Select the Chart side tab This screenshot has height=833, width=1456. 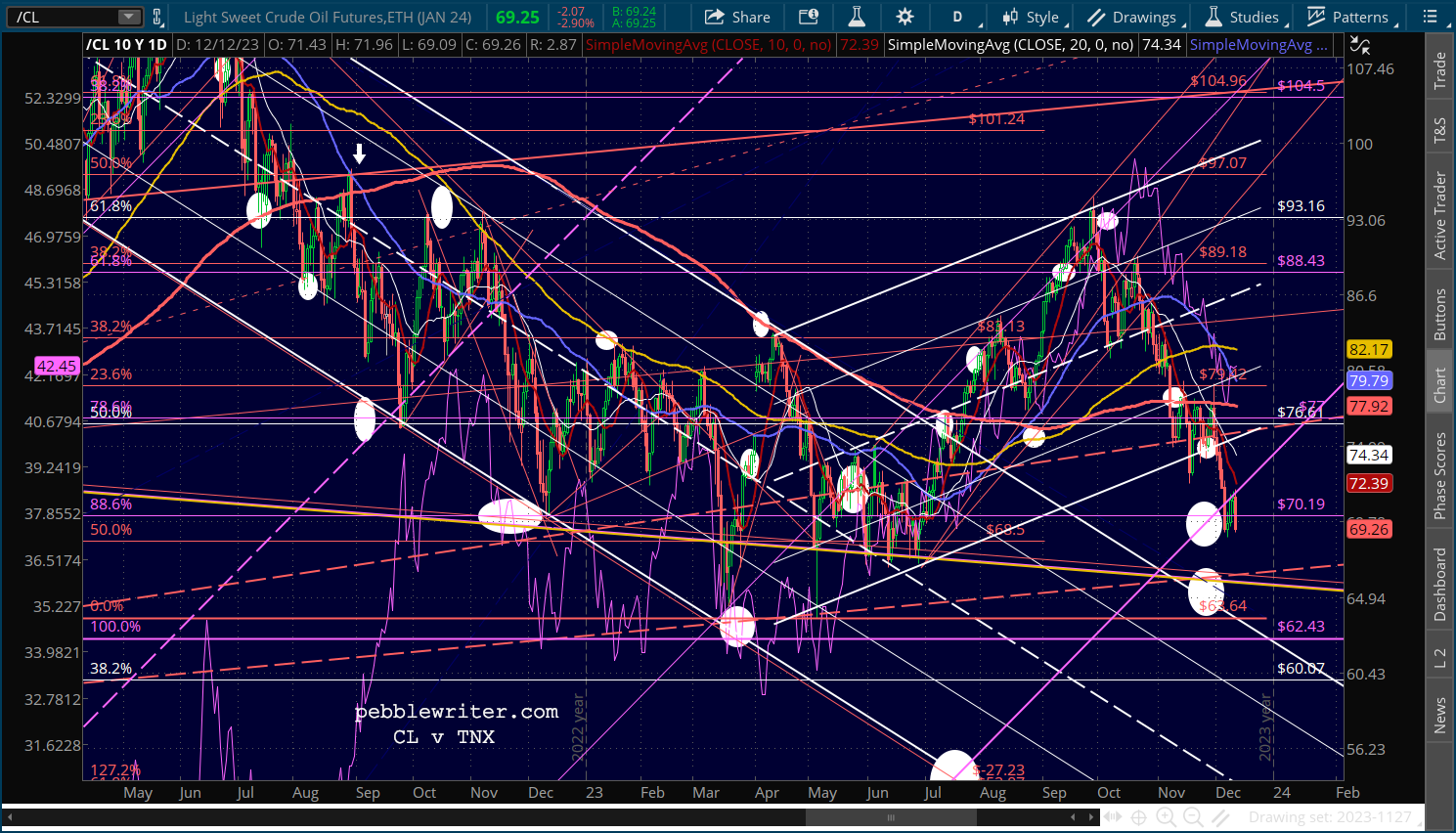tap(1440, 385)
